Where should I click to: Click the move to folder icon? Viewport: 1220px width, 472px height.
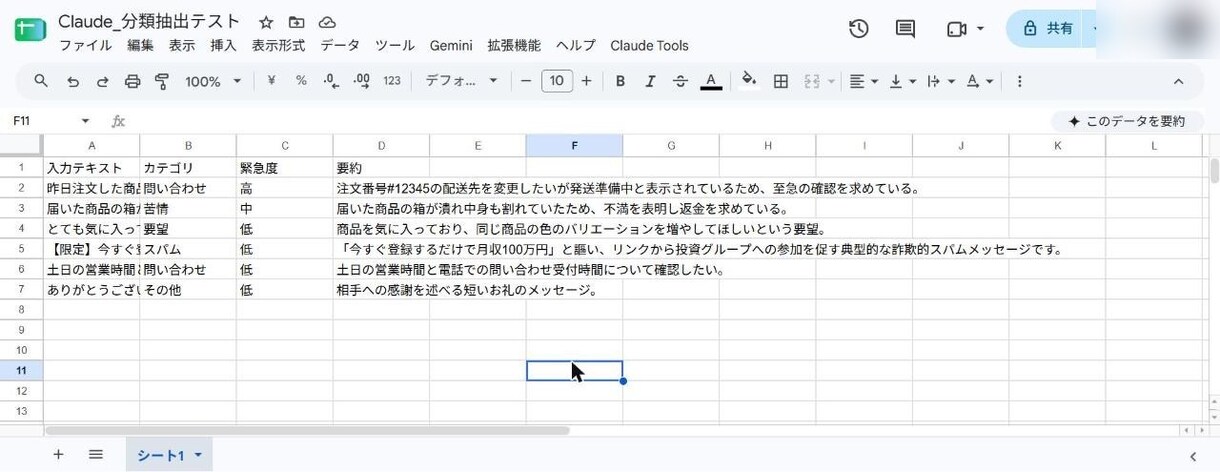(296, 22)
